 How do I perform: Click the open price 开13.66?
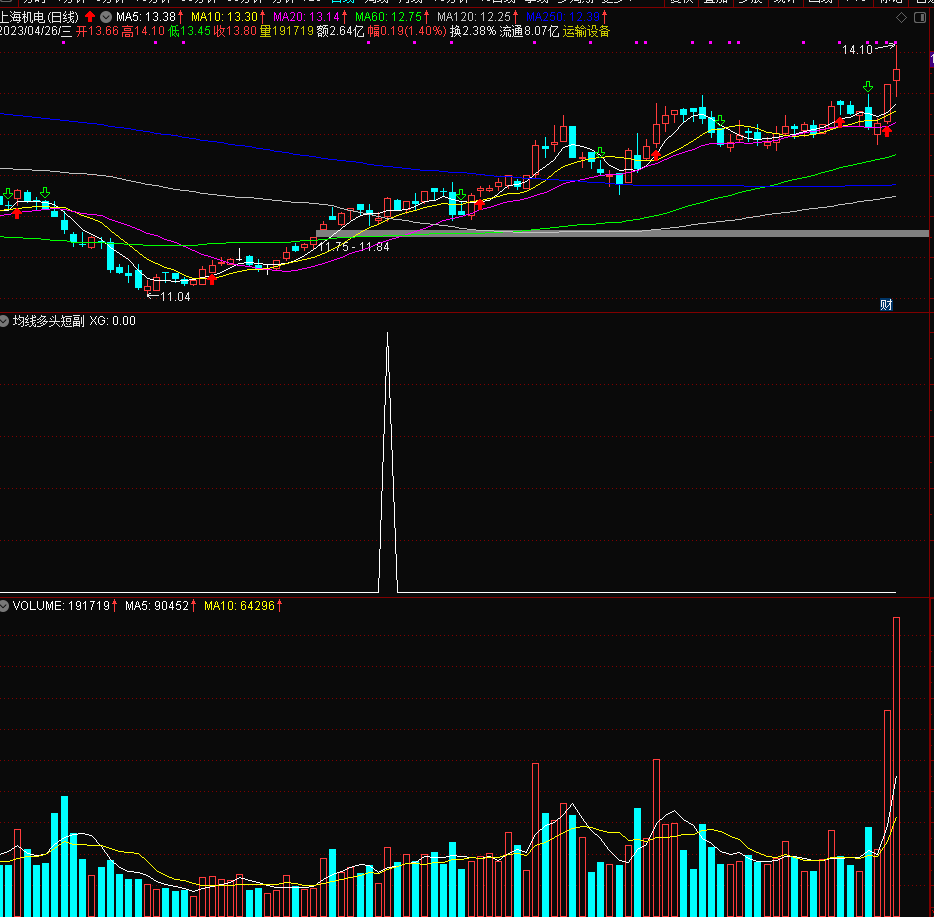pos(98,31)
